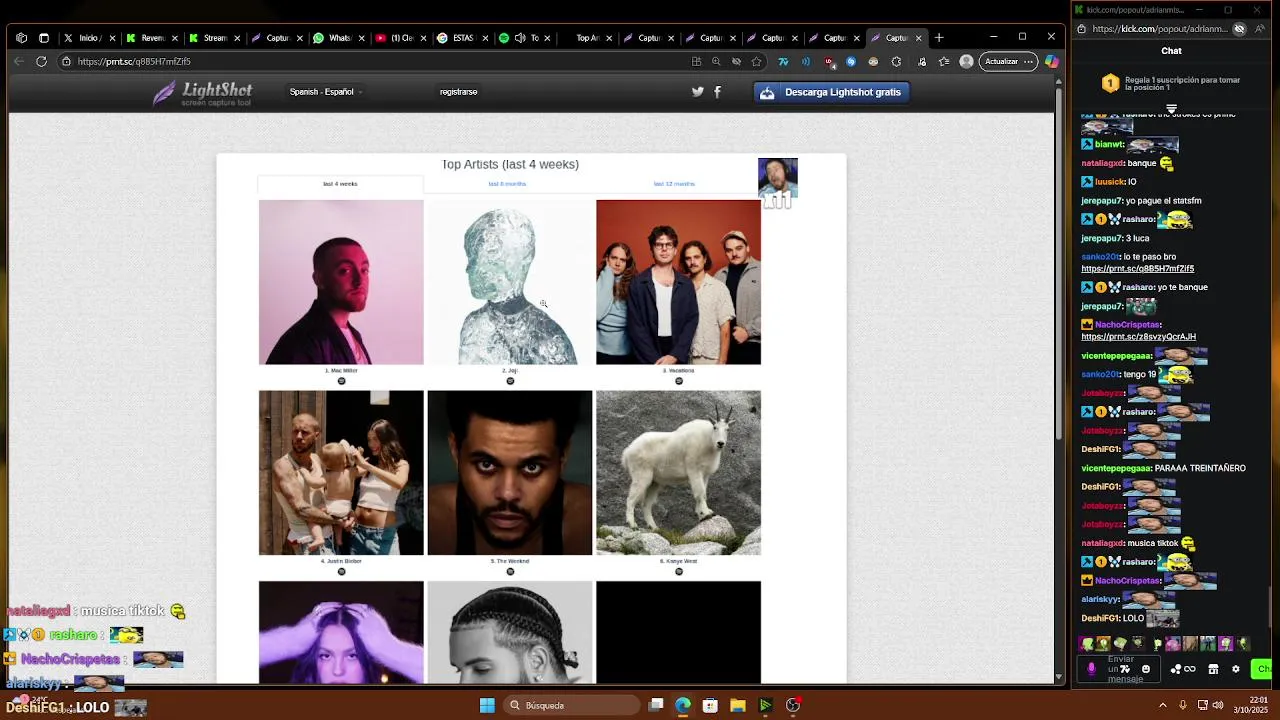Image resolution: width=1280 pixels, height=720 pixels.
Task: Click the Mac Miller artist image
Action: (341, 282)
